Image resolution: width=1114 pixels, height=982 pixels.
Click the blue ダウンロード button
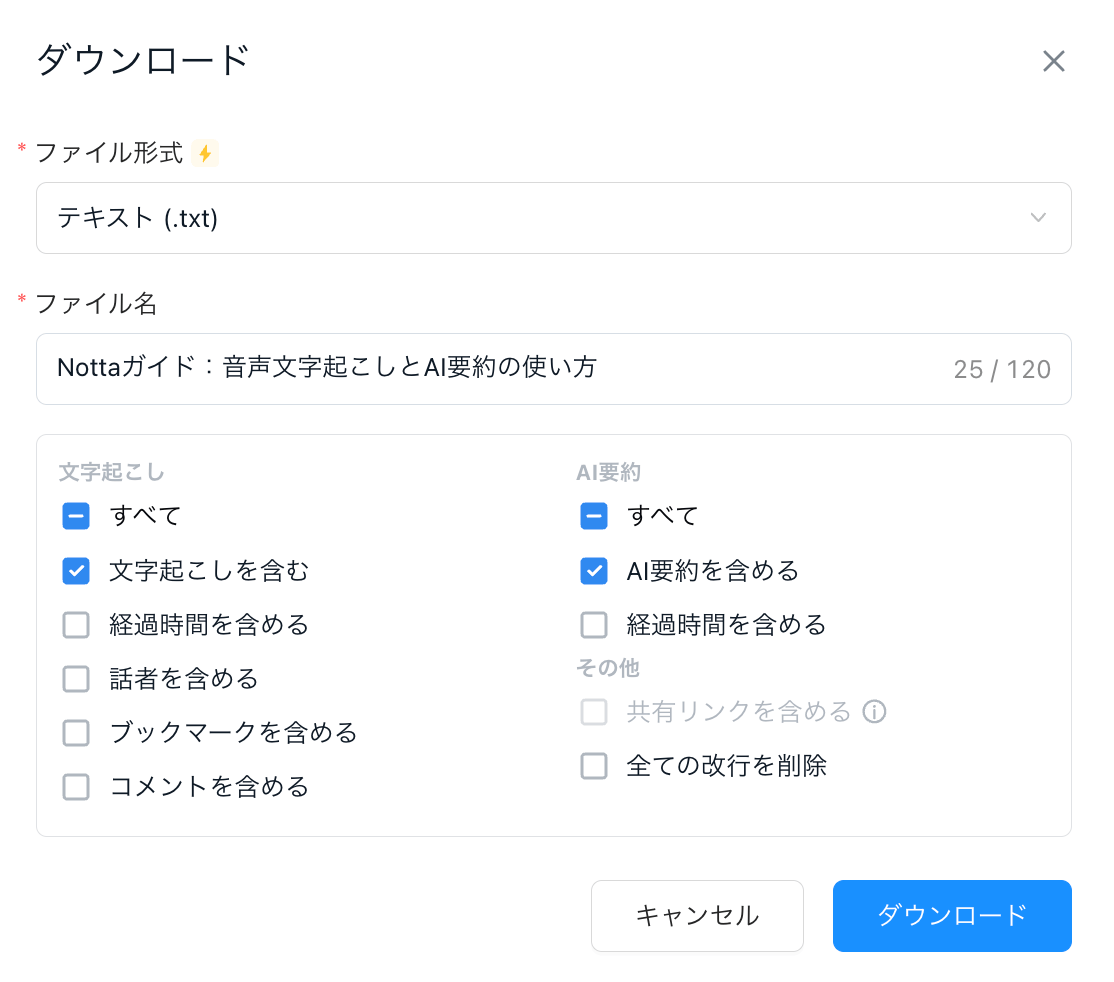point(952,915)
